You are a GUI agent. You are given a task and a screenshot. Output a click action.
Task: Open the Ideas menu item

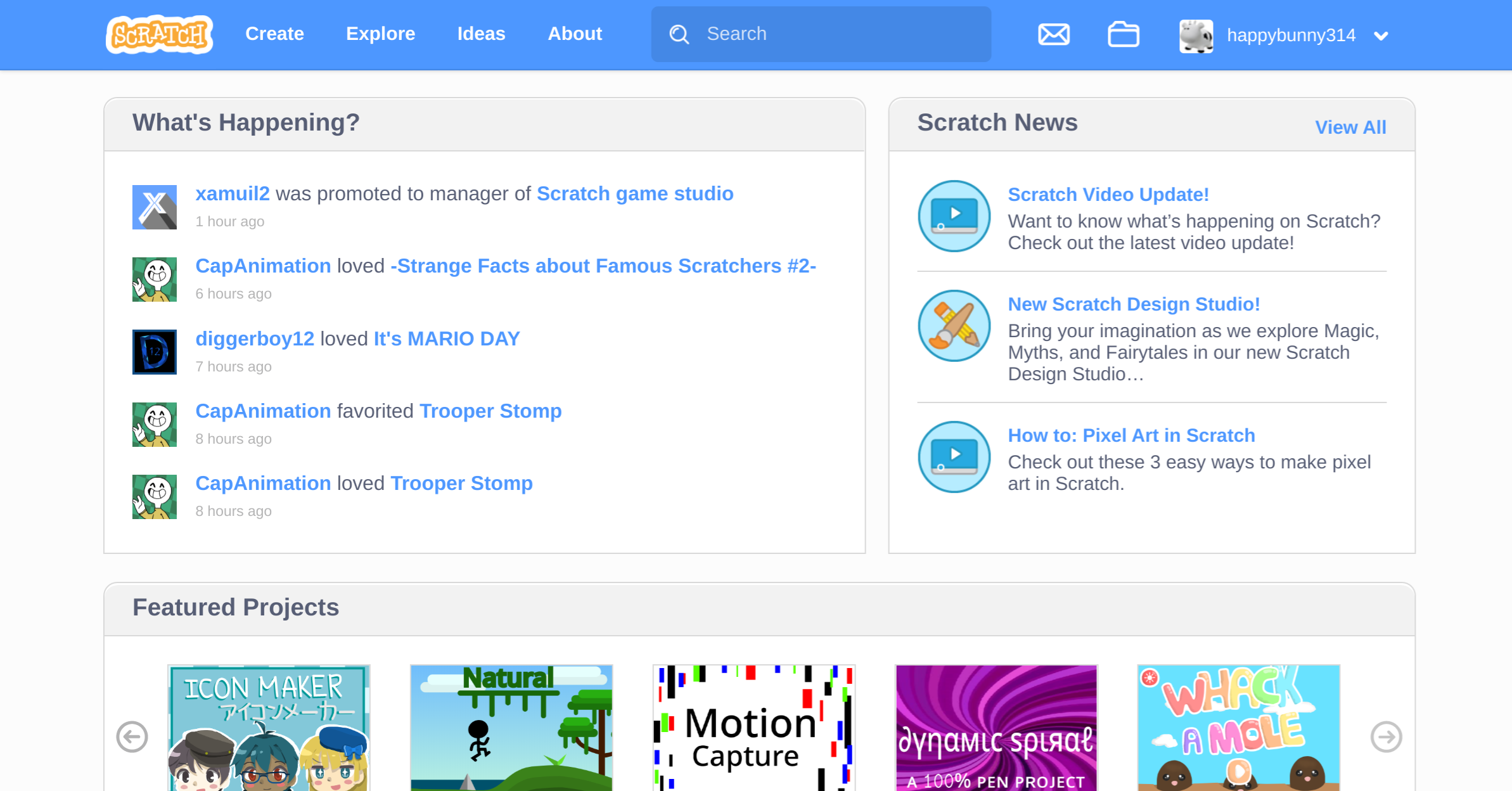(x=481, y=34)
